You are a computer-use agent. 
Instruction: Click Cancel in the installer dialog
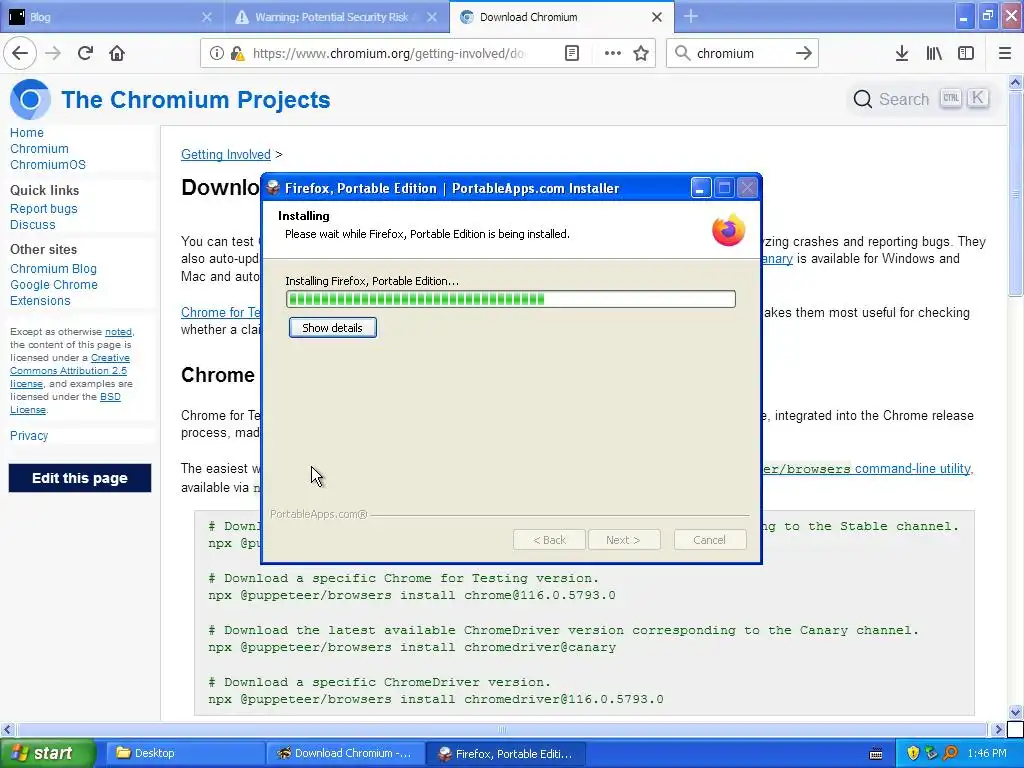(x=709, y=540)
